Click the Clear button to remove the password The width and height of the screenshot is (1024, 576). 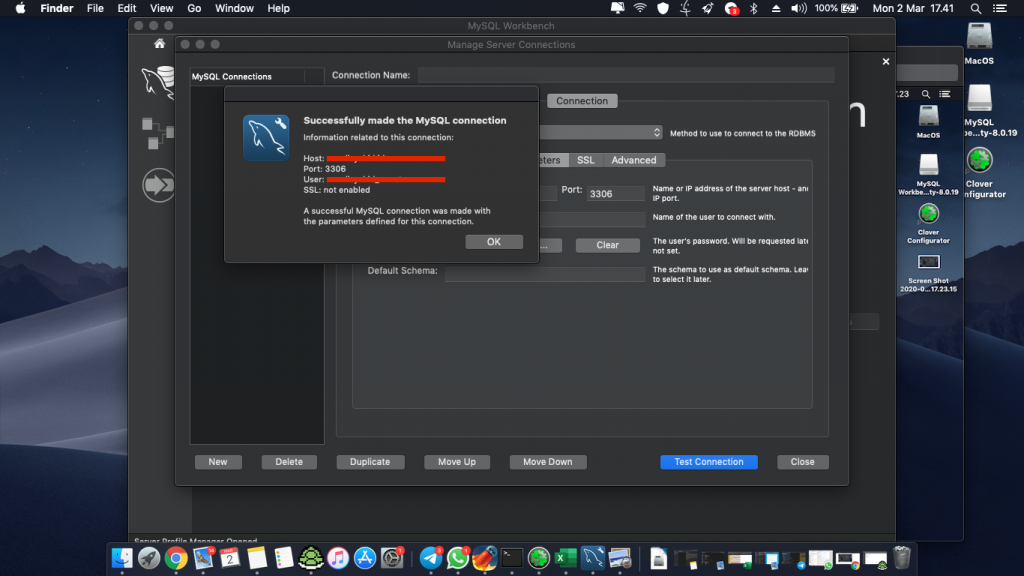tap(607, 244)
